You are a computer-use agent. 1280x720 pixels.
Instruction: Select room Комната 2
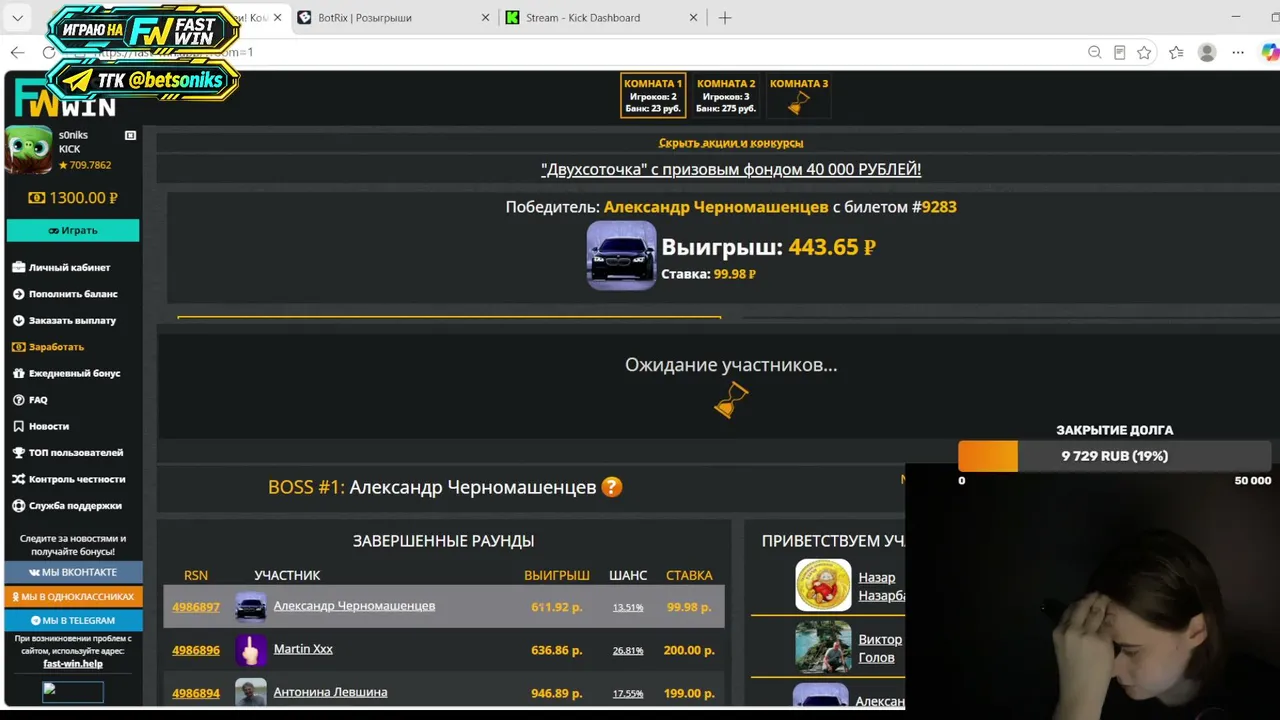(726, 95)
